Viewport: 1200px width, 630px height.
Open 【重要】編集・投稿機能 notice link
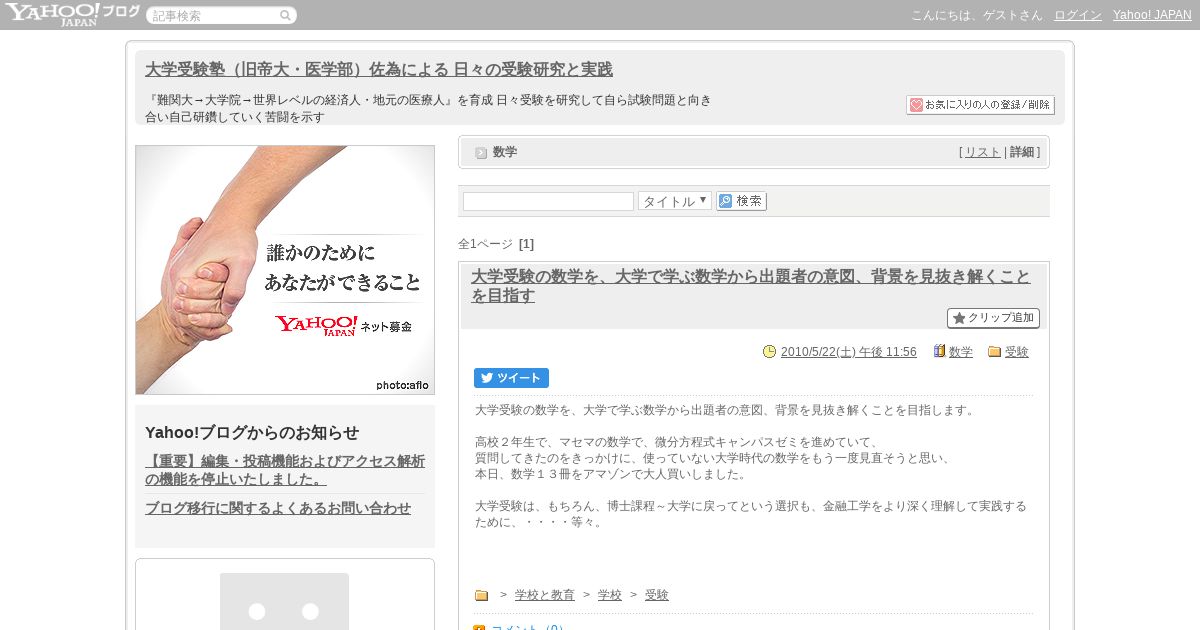[x=285, y=470]
